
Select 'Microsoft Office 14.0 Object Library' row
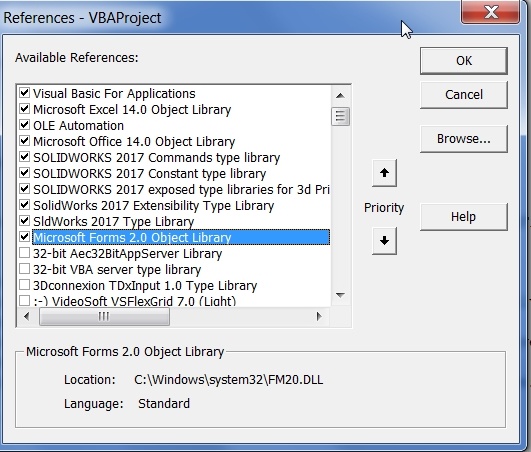[x=134, y=142]
